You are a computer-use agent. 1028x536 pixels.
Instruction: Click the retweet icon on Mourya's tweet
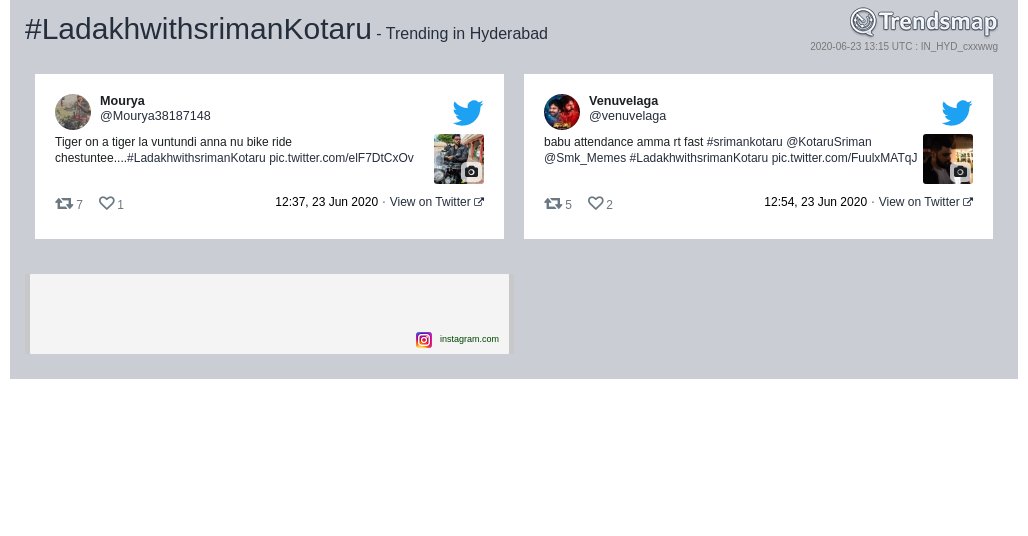coord(64,204)
